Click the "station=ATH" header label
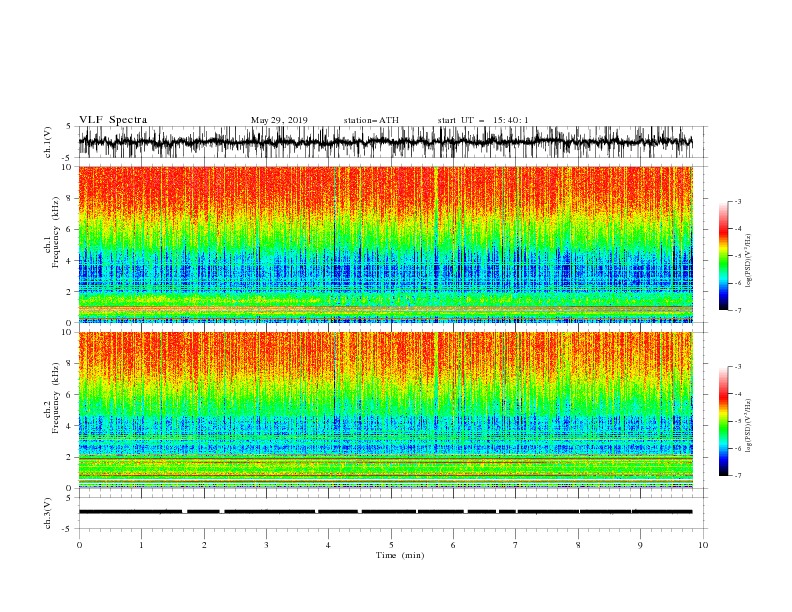 [371, 120]
